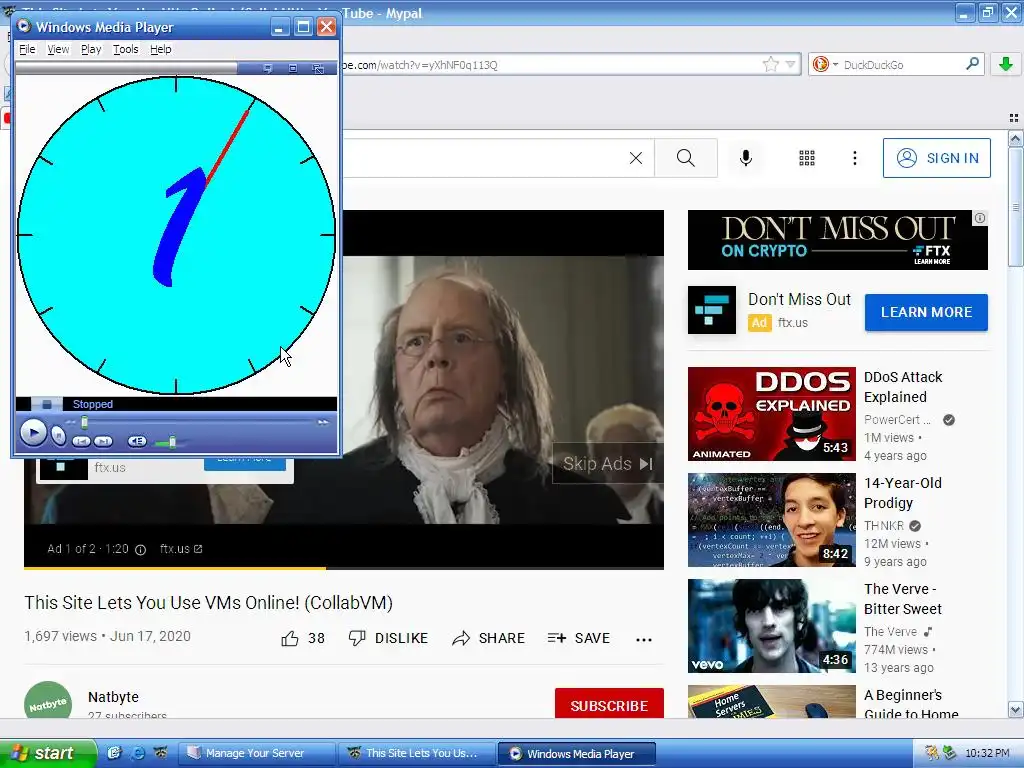Skip to next track in Media Player
The image size is (1024, 768).
103,441
